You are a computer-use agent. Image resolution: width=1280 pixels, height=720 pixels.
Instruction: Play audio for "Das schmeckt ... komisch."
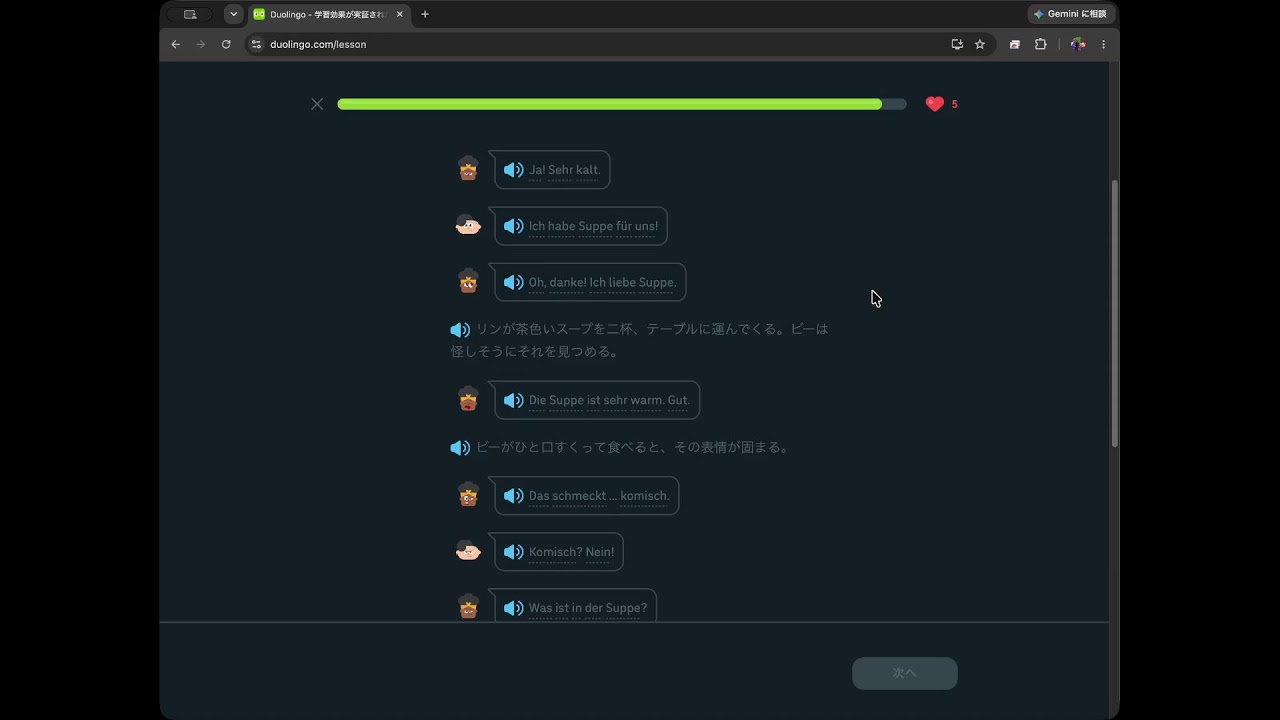click(513, 496)
